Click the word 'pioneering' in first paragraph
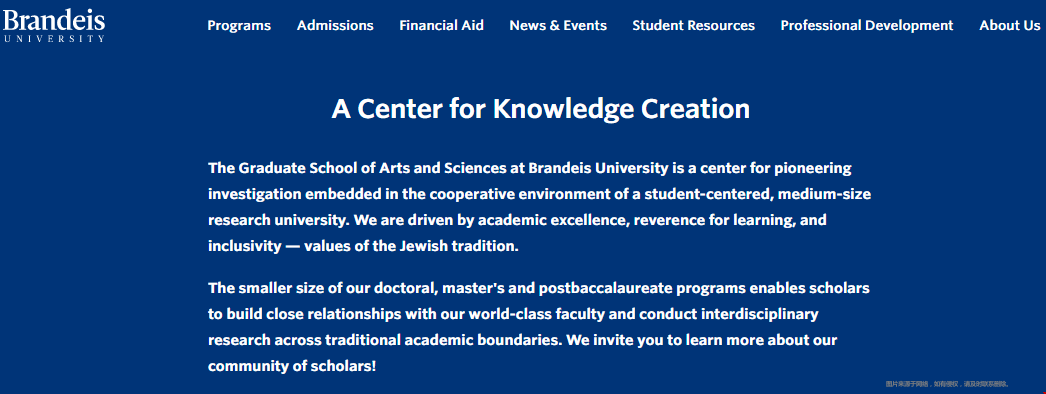The height and width of the screenshot is (394, 1046). (x=815, y=168)
